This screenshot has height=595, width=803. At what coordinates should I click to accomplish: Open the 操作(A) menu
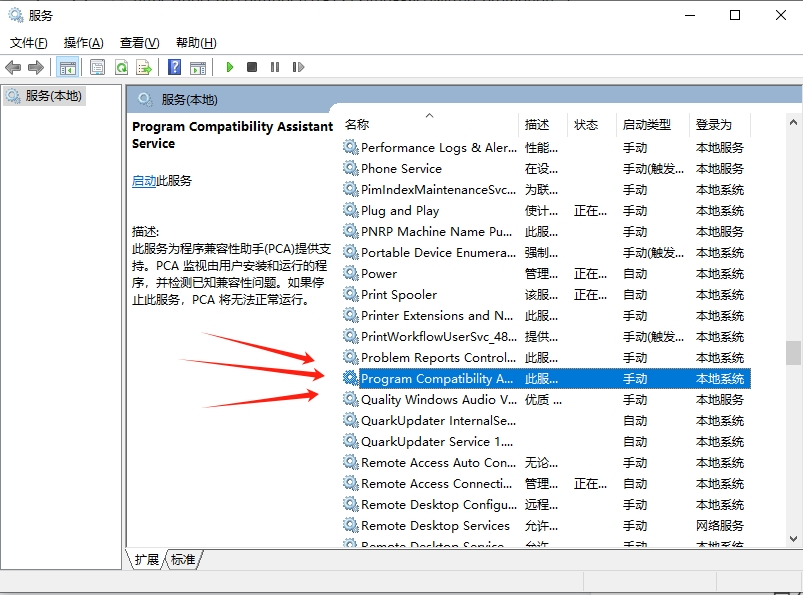point(83,43)
